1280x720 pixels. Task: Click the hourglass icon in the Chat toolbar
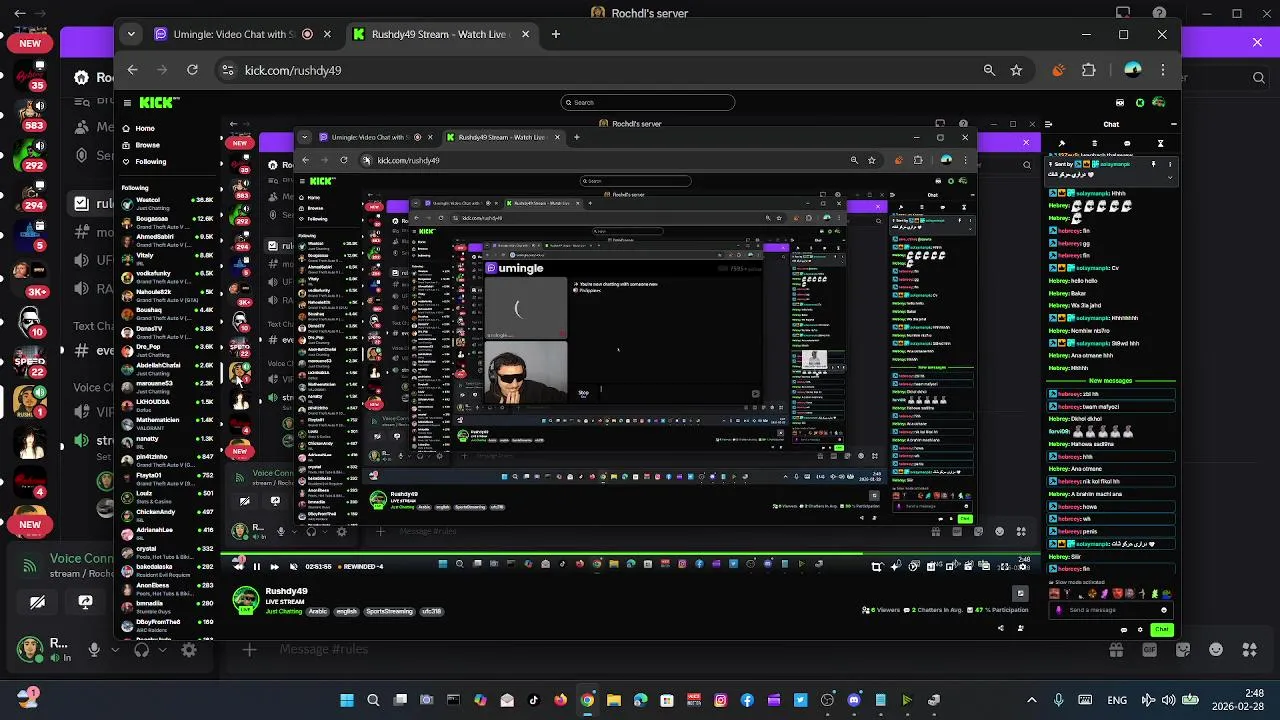(1161, 144)
